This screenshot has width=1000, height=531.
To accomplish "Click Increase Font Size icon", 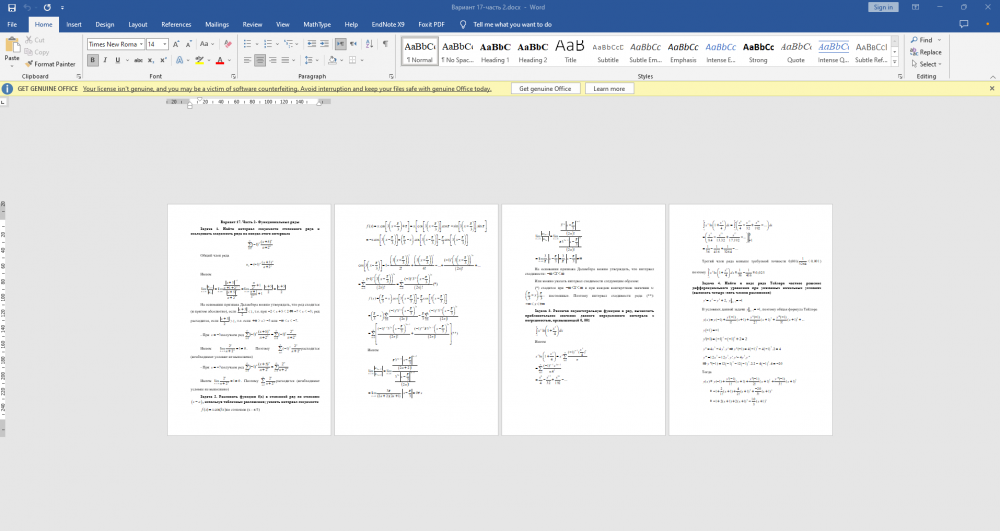I will click(176, 44).
